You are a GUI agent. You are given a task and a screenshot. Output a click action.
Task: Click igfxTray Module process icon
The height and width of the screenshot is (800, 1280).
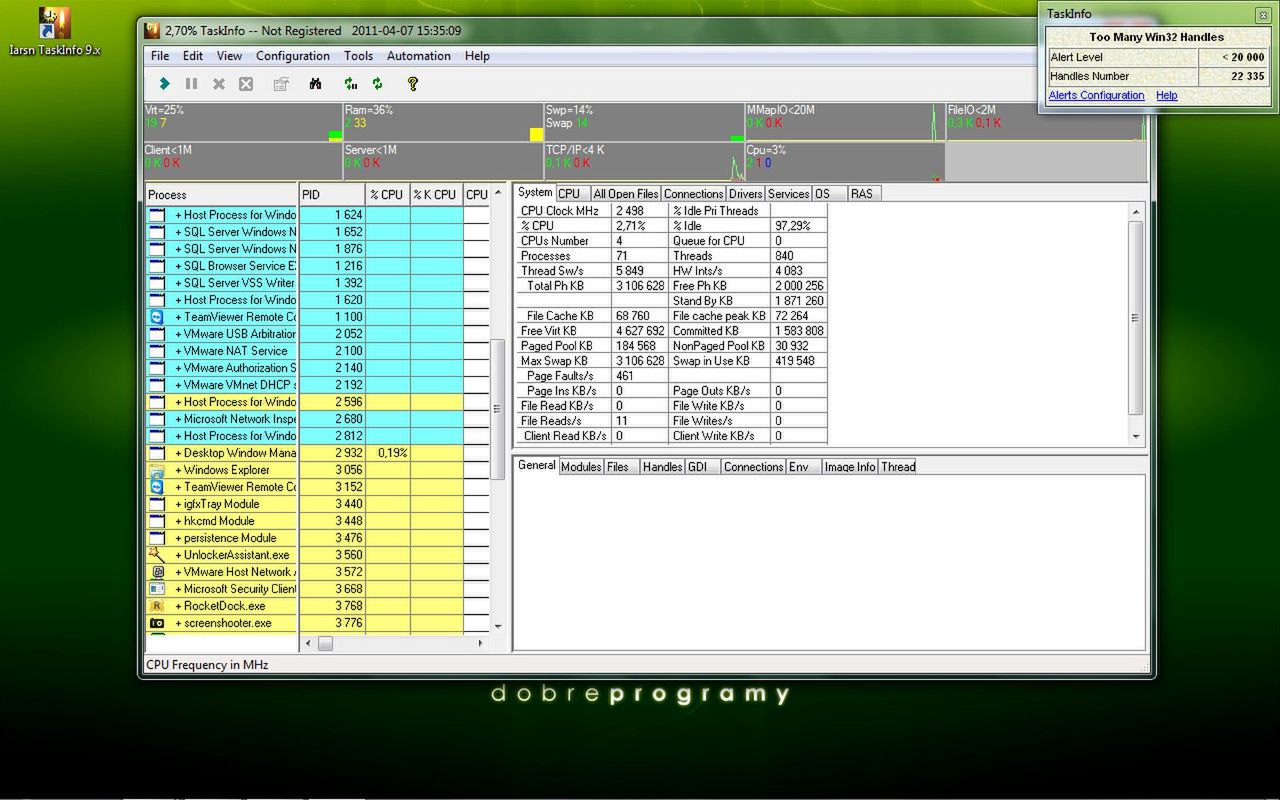[x=156, y=504]
